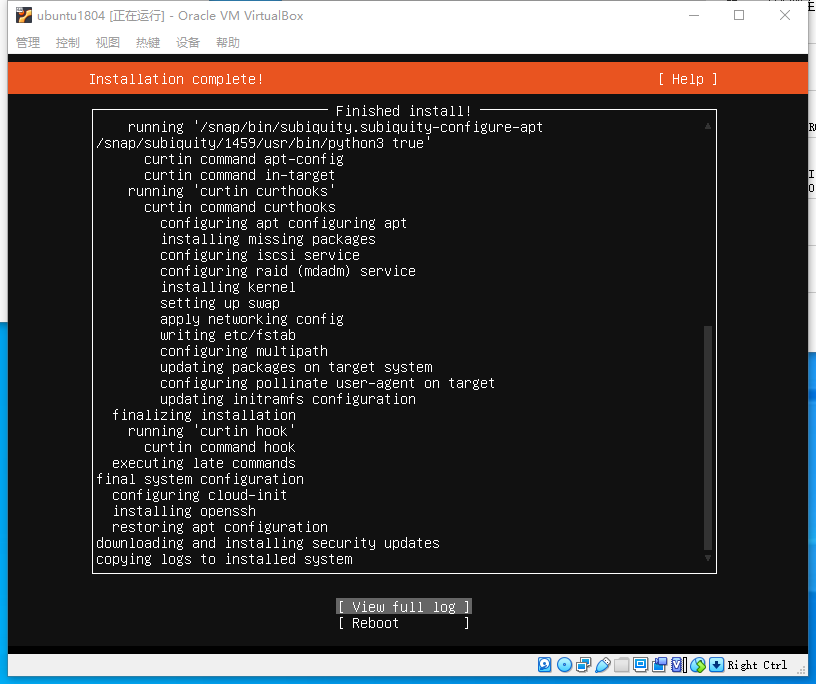Open the 视图 menu
This screenshot has height=684, width=816.
click(107, 42)
